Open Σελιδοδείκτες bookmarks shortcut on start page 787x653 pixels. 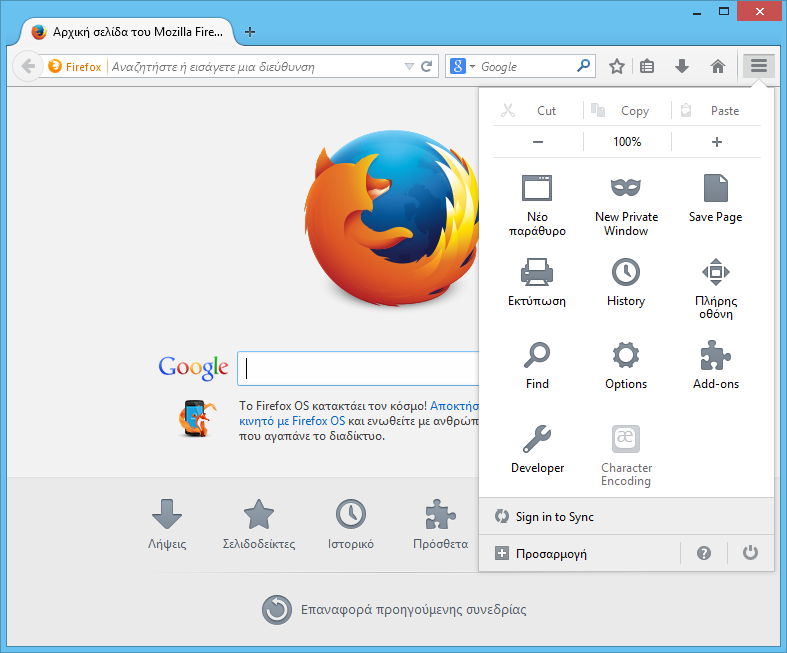258,525
